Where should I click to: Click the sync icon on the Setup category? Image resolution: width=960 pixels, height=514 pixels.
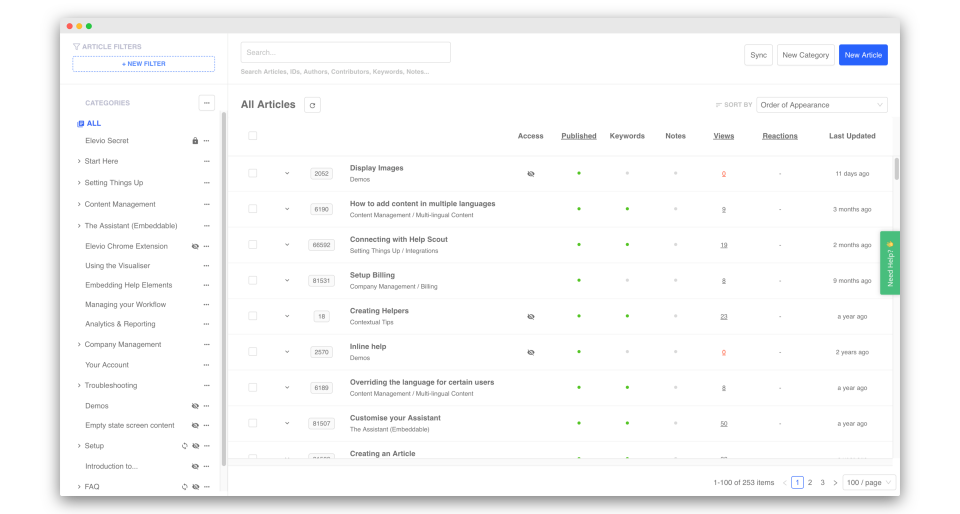pyautogui.click(x=184, y=446)
